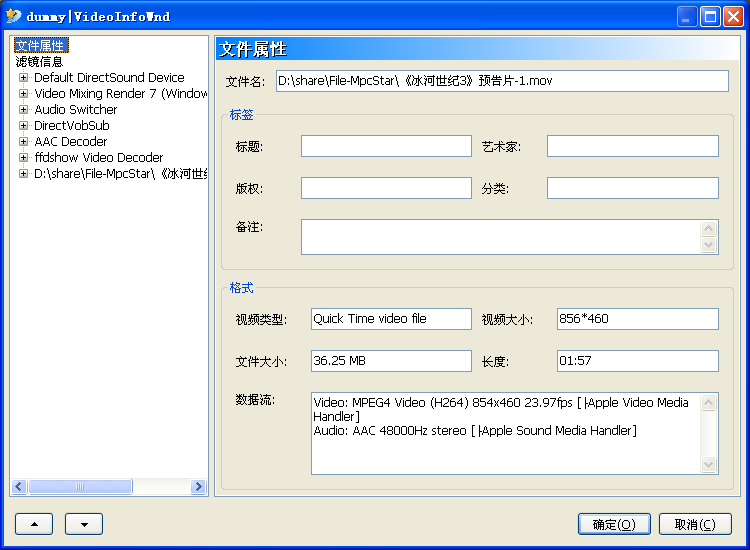Click into the 艺术家 input field
Viewport: 750px width, 550px height.
pos(632,147)
